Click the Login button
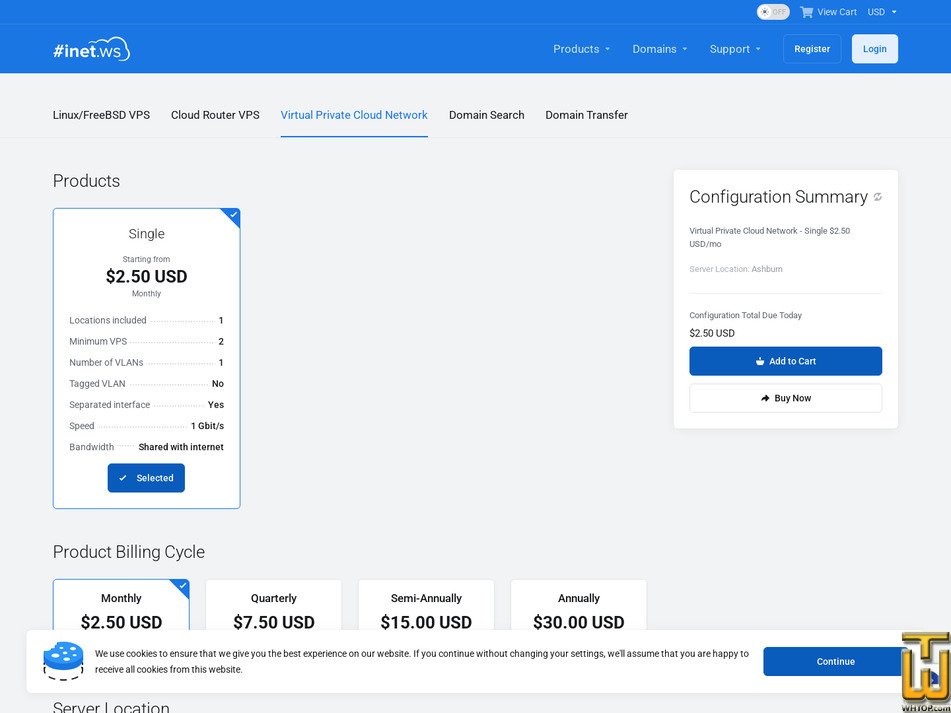The width and height of the screenshot is (951, 713). pyautogui.click(x=875, y=49)
